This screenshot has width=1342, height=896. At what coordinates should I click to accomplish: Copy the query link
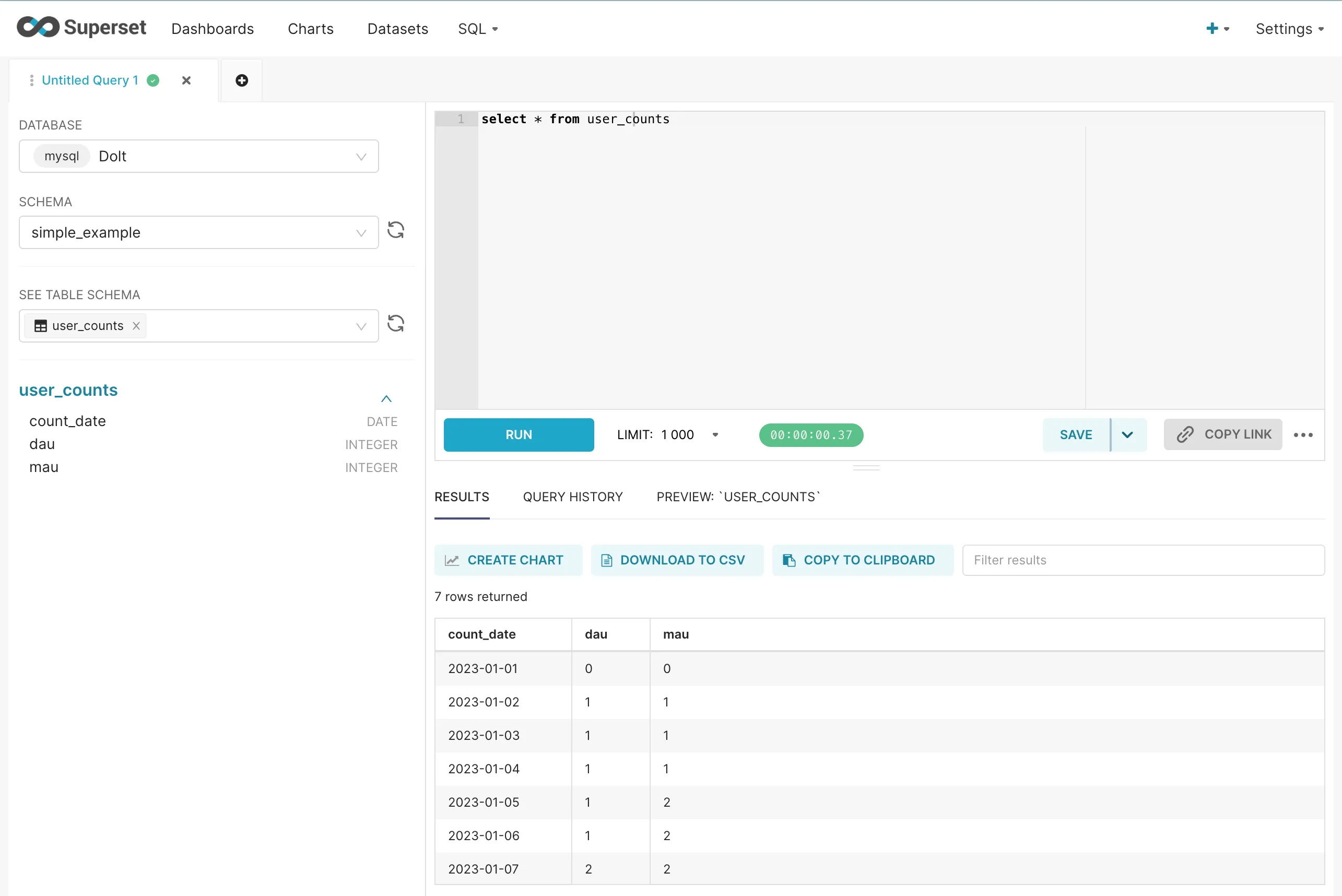(x=1222, y=434)
